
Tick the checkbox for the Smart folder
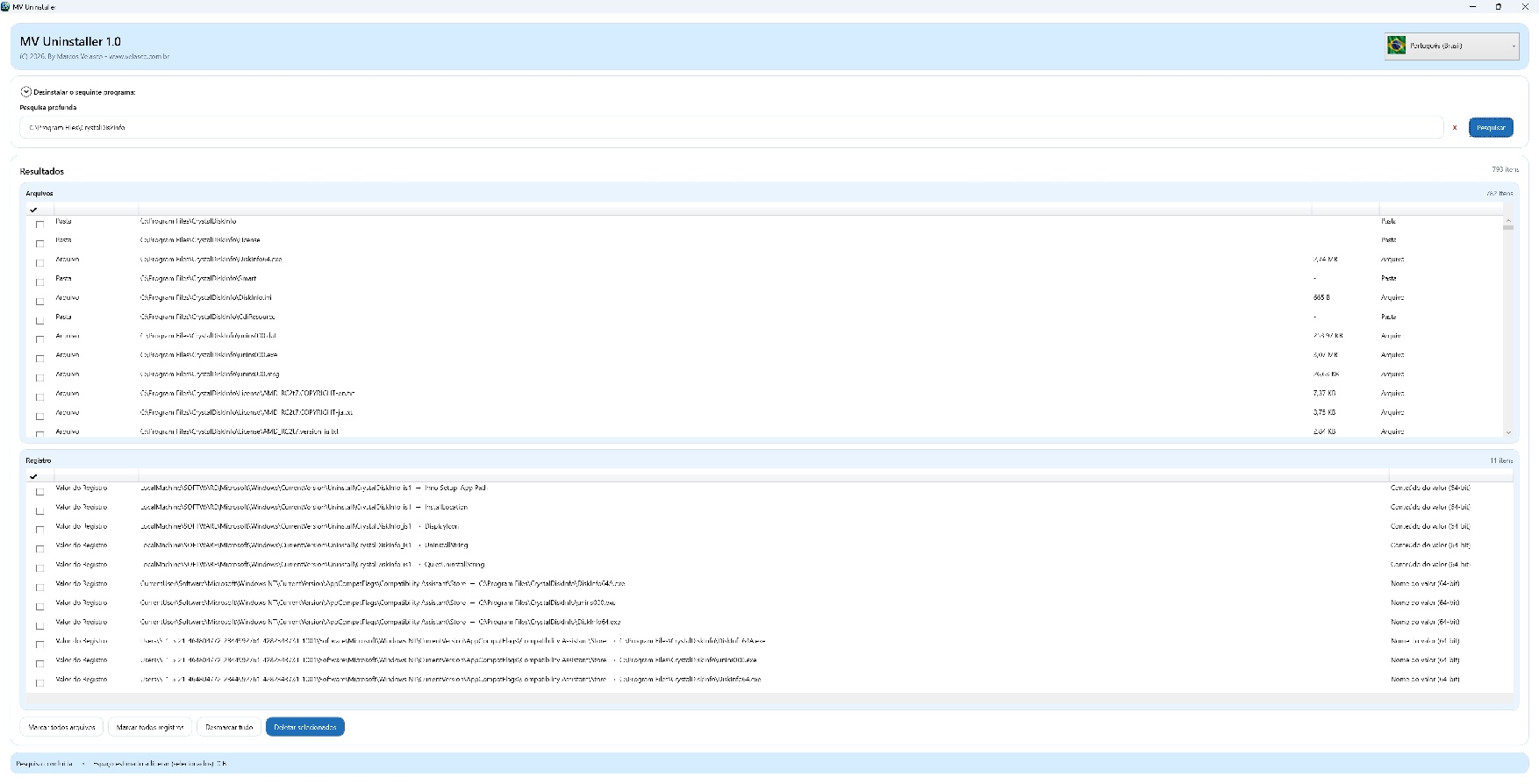coord(39,282)
